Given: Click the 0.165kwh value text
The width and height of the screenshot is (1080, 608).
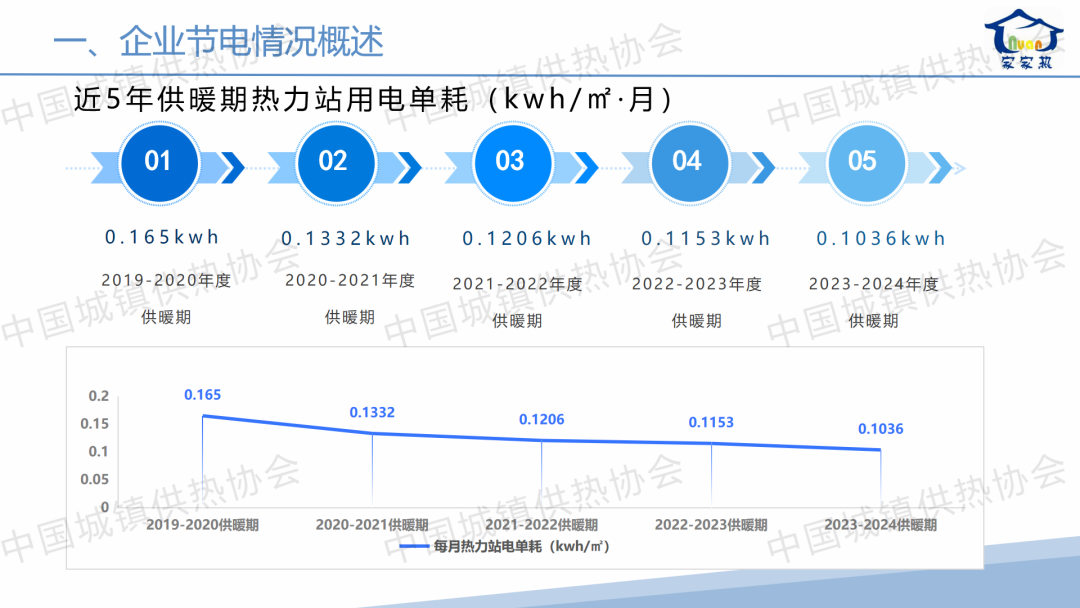Looking at the screenshot, I should [162, 237].
